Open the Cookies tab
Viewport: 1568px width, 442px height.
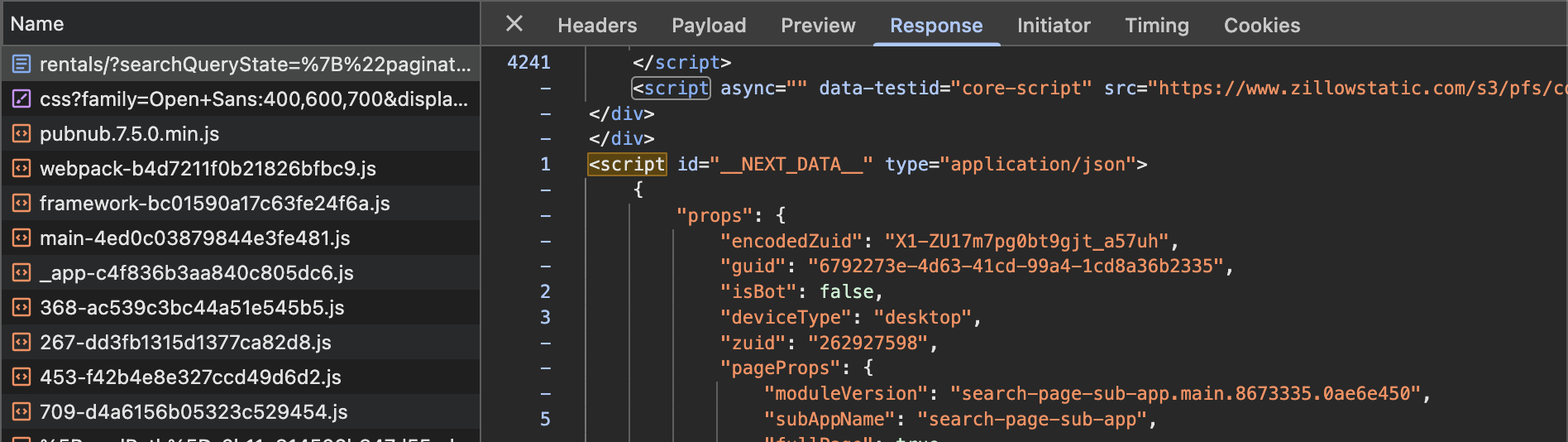point(1261,26)
